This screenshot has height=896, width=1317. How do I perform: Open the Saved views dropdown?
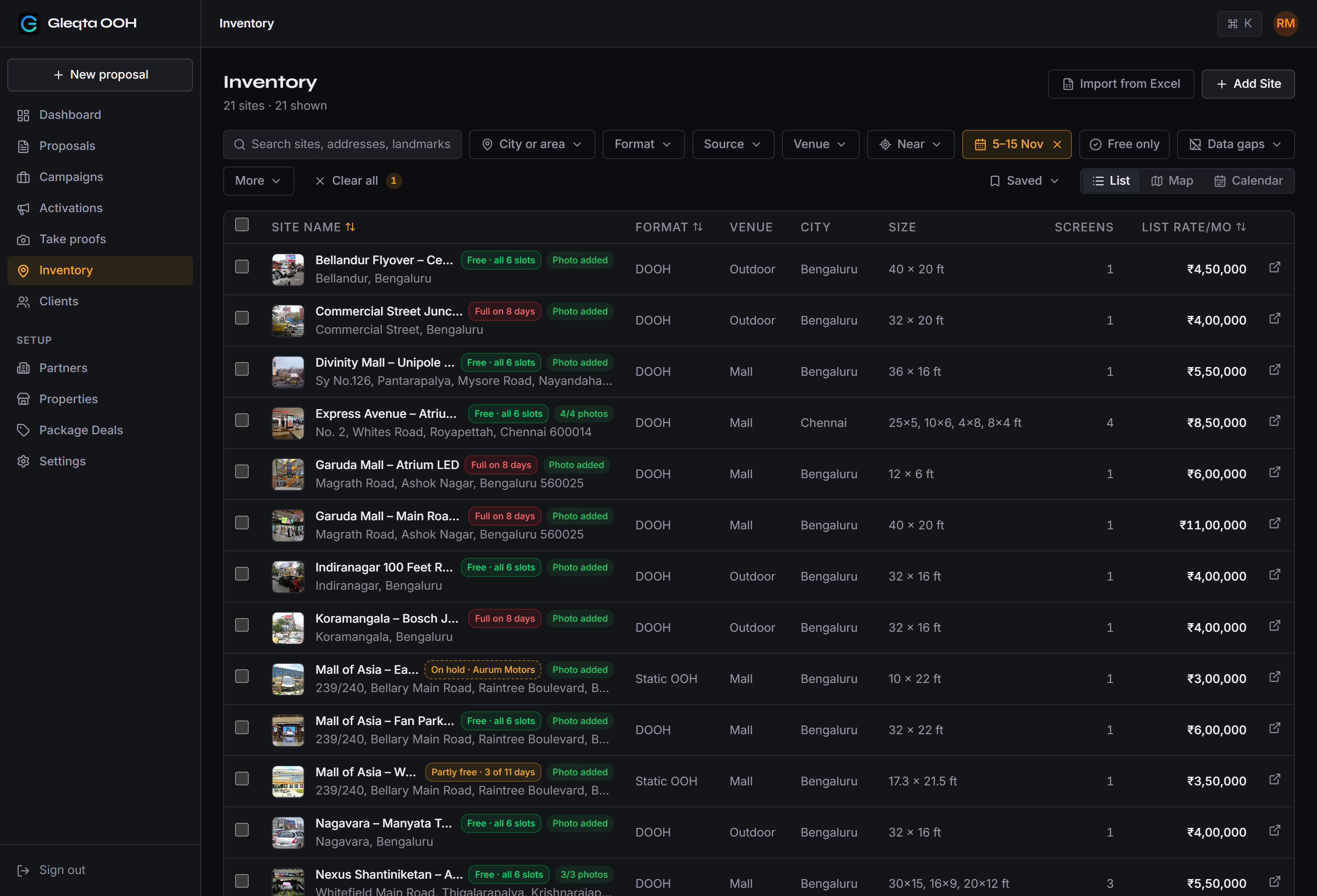click(x=1025, y=181)
